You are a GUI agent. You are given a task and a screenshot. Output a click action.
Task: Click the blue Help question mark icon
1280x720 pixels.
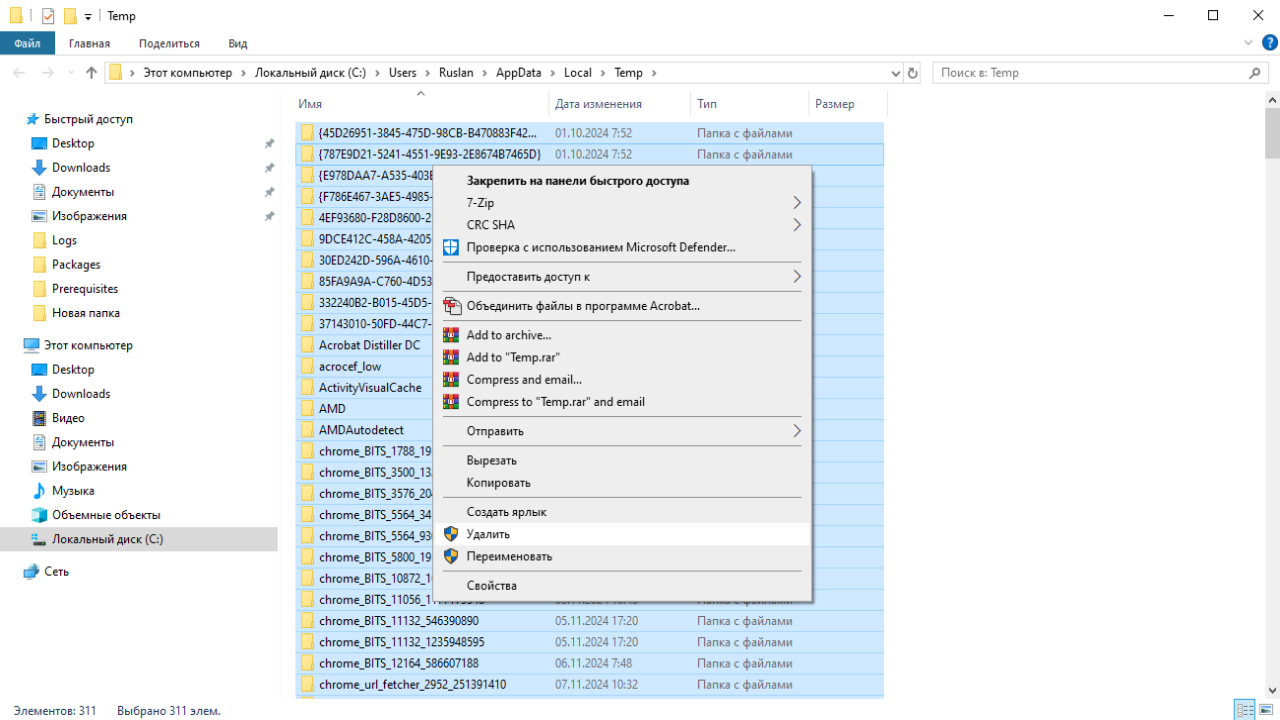pos(1270,43)
